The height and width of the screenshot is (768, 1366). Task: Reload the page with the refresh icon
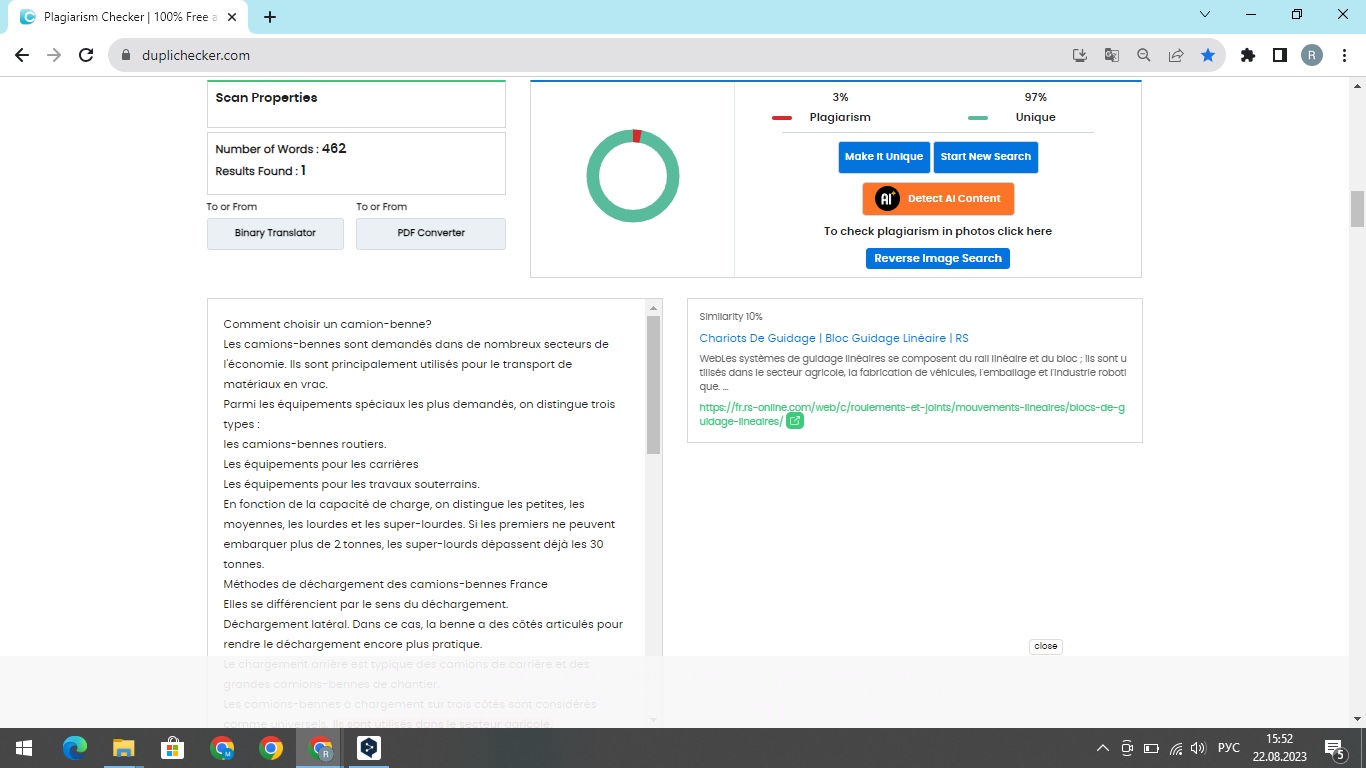(86, 55)
